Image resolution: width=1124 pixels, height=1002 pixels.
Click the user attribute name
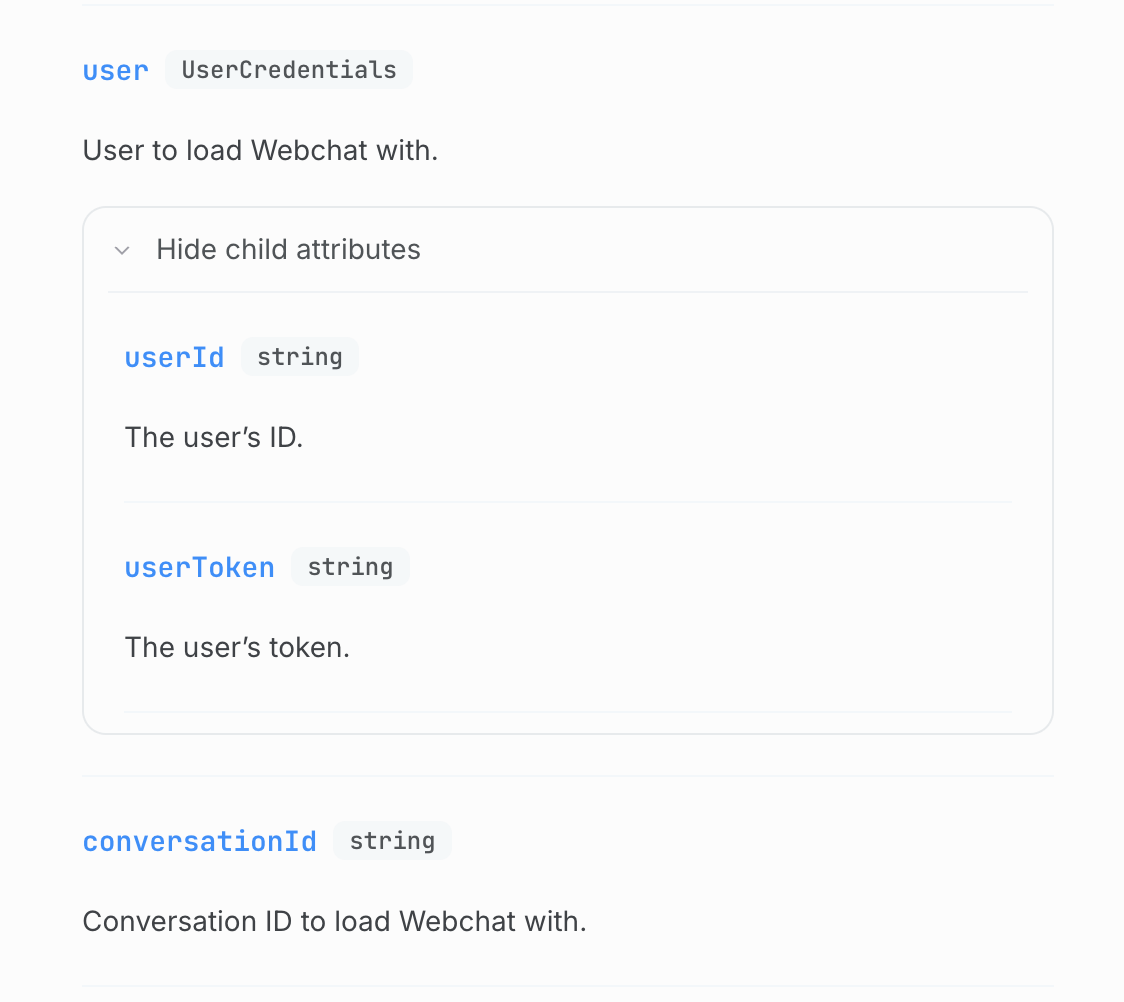[116, 71]
